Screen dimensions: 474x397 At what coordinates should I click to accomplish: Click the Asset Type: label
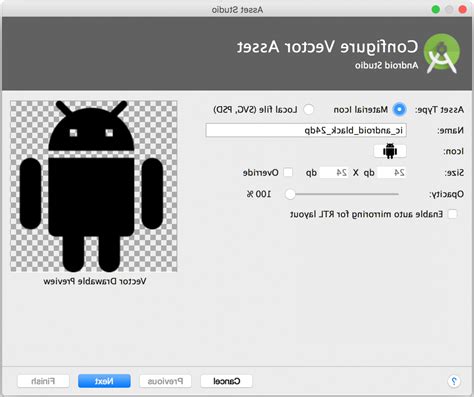click(x=439, y=110)
